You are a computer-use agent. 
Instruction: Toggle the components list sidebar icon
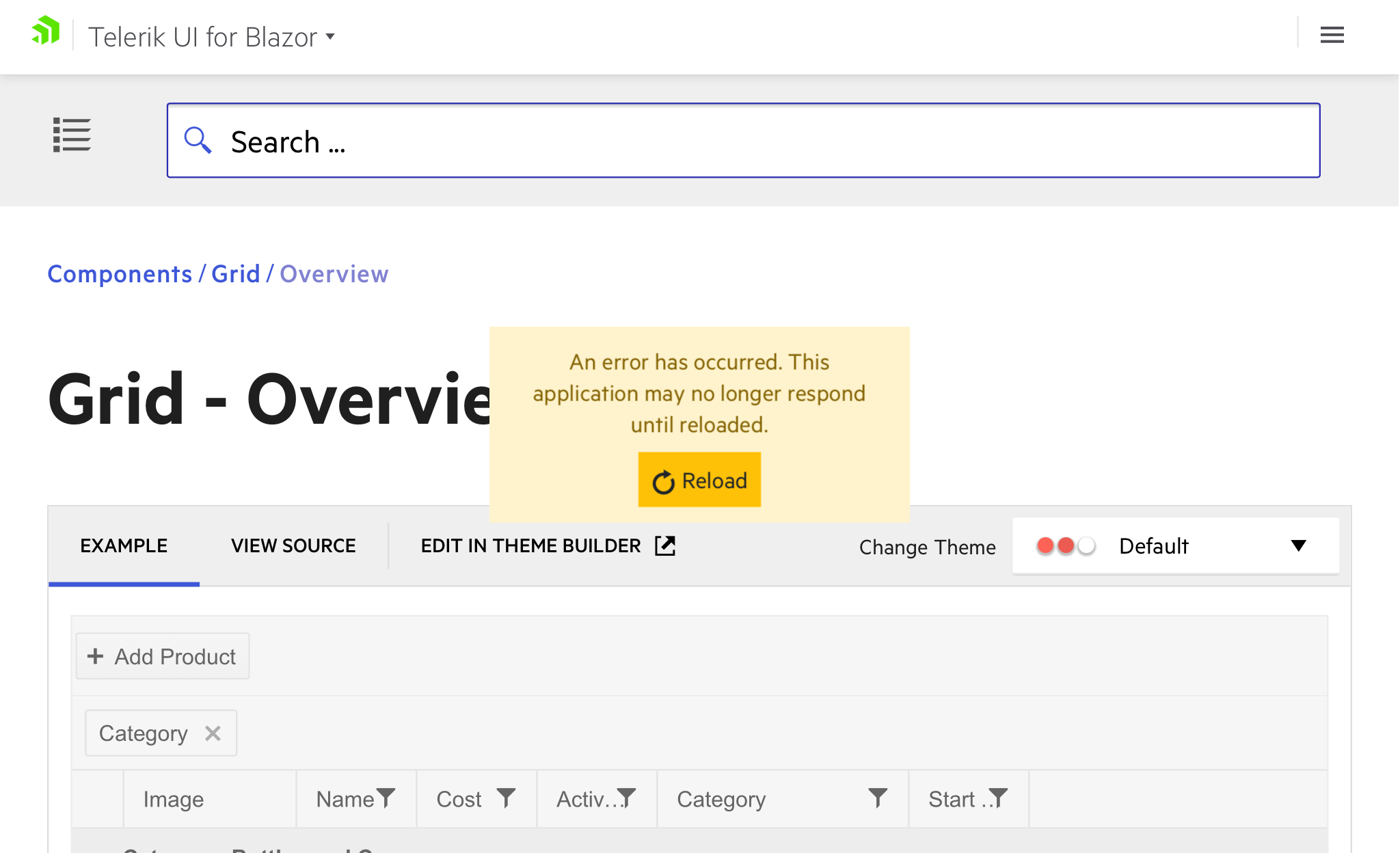72,135
